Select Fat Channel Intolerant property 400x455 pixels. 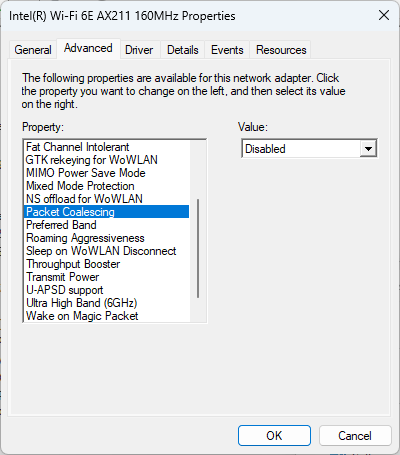pyautogui.click(x=107, y=147)
